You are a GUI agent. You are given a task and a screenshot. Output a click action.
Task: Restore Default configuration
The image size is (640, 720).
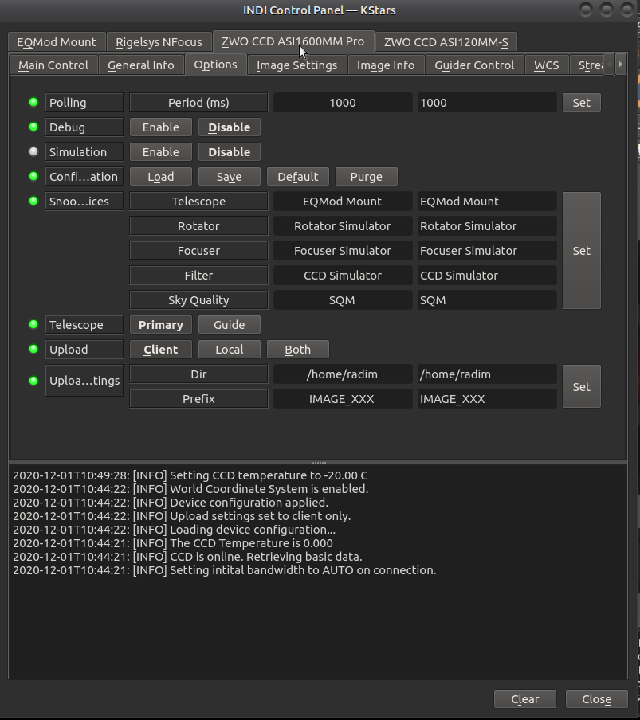[298, 177]
